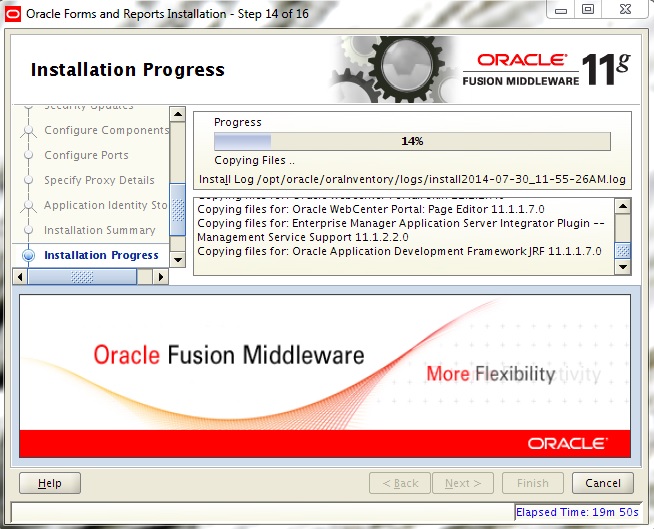Click the Configure Components step node icon
654x529 pixels.
click(x=27, y=130)
